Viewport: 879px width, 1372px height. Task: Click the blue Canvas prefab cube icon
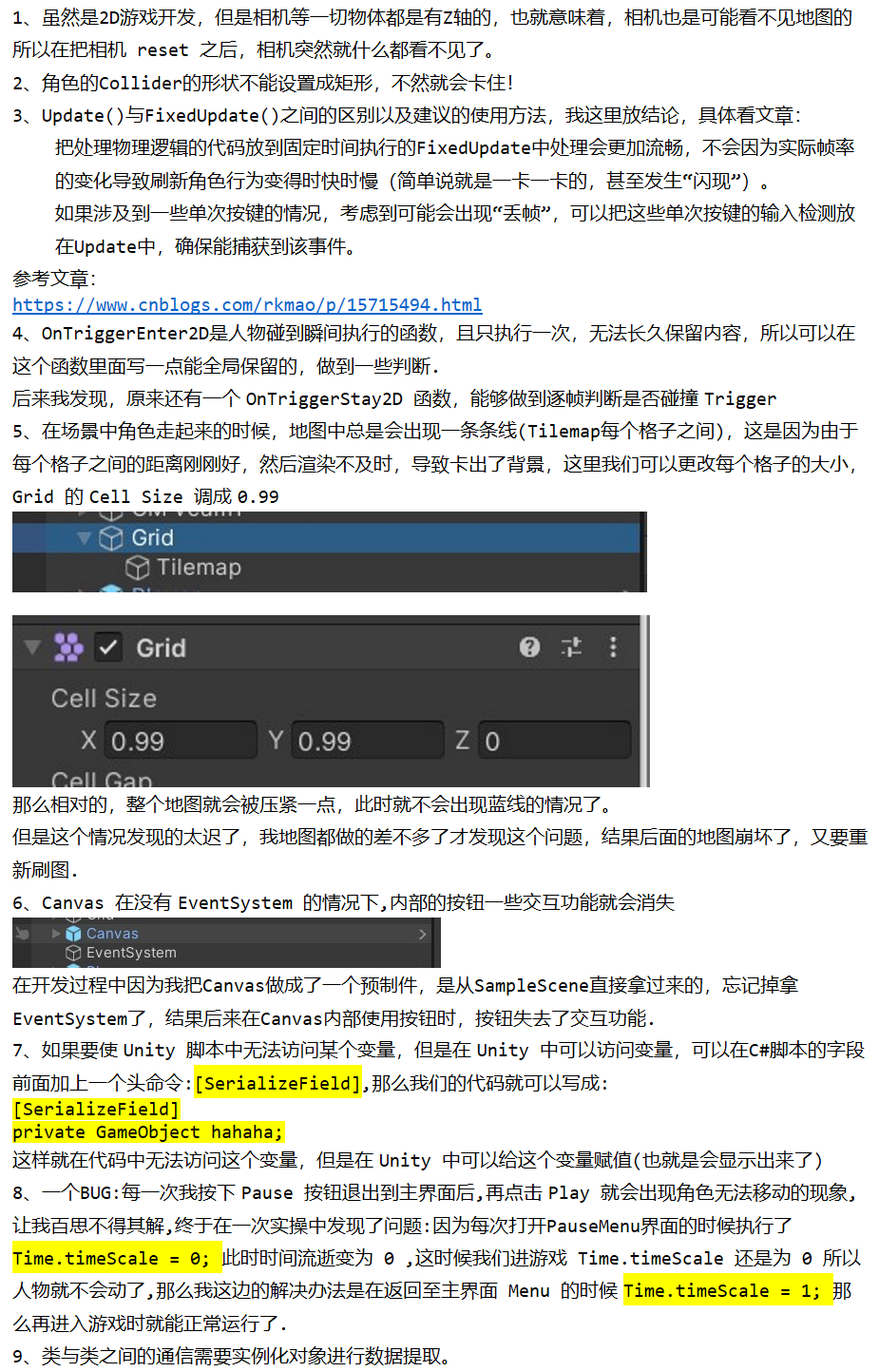(x=73, y=934)
